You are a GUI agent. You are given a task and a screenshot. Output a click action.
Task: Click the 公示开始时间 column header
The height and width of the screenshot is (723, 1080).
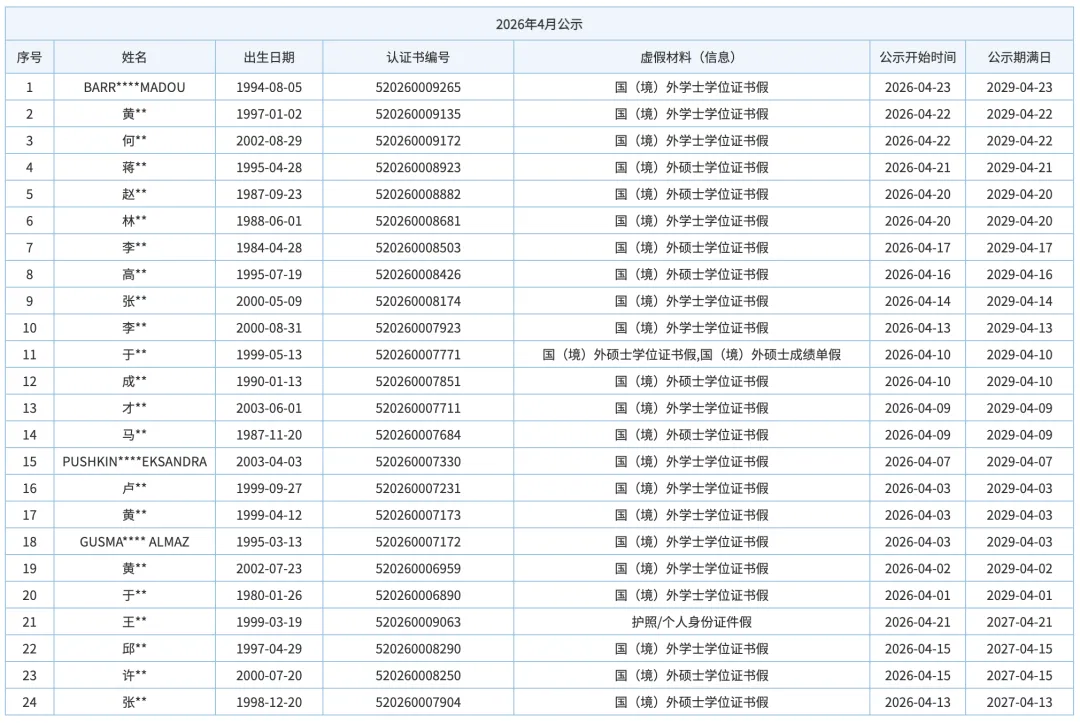[917, 57]
